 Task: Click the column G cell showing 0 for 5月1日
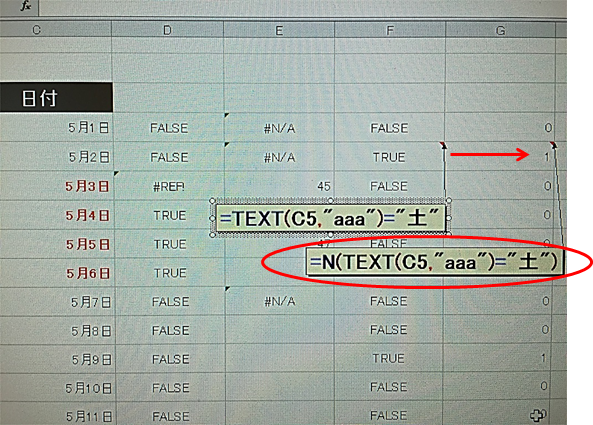500,127
